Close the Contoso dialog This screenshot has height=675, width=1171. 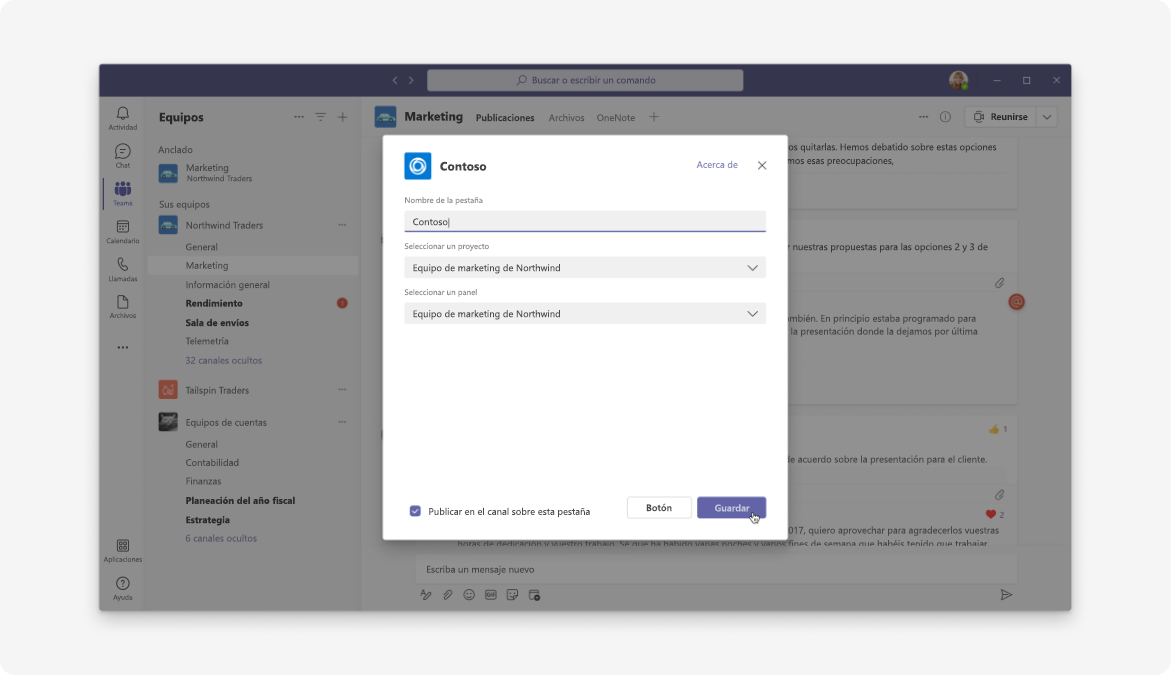point(762,165)
